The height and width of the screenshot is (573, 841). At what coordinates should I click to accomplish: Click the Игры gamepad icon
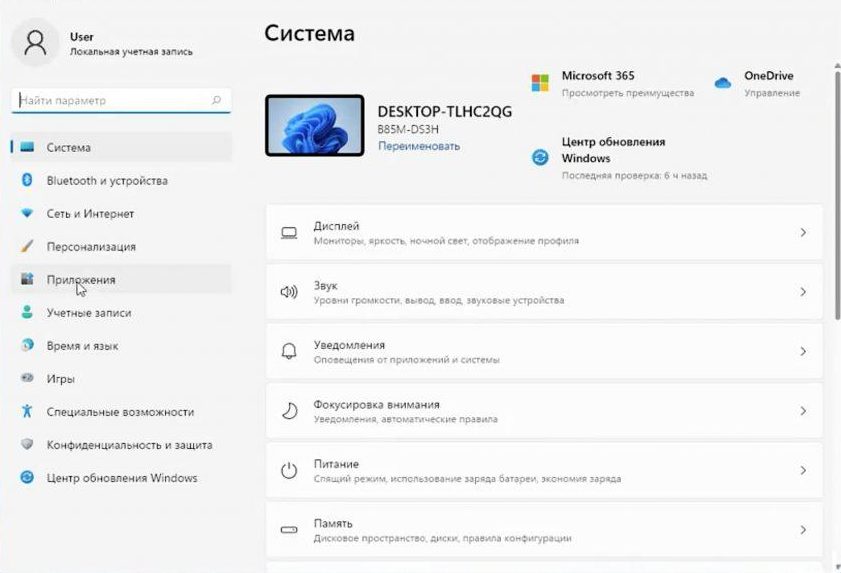point(27,378)
